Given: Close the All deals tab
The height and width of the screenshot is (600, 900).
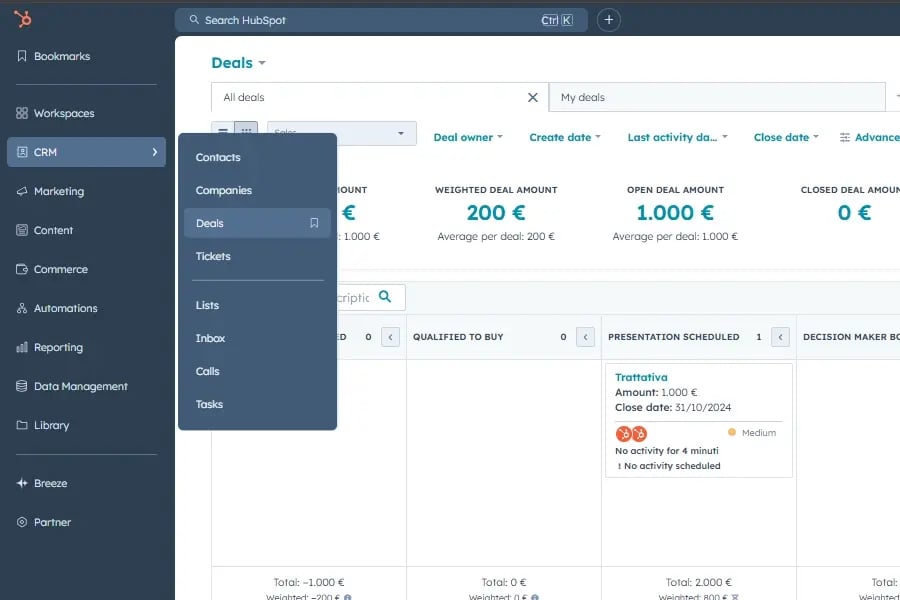Looking at the screenshot, I should pos(533,98).
